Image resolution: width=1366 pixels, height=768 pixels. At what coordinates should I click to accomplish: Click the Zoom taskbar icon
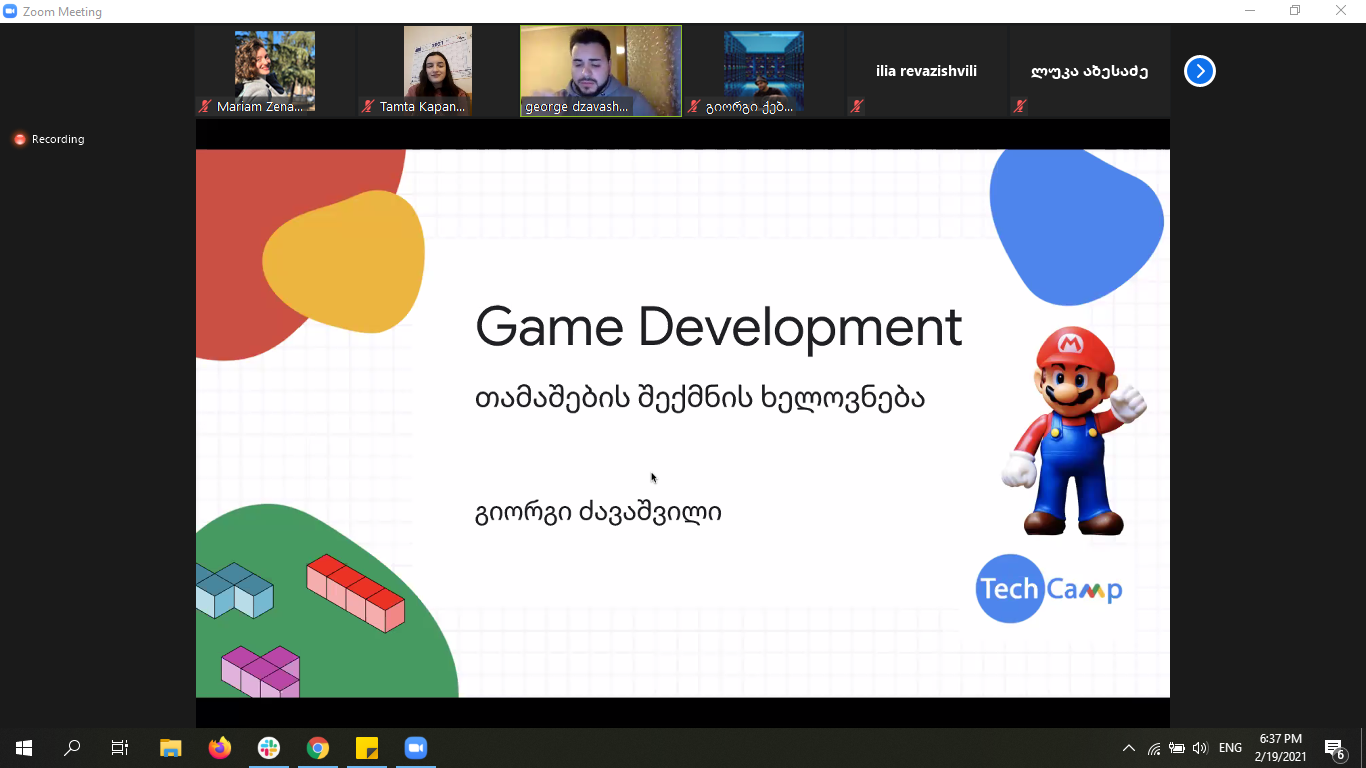[416, 747]
